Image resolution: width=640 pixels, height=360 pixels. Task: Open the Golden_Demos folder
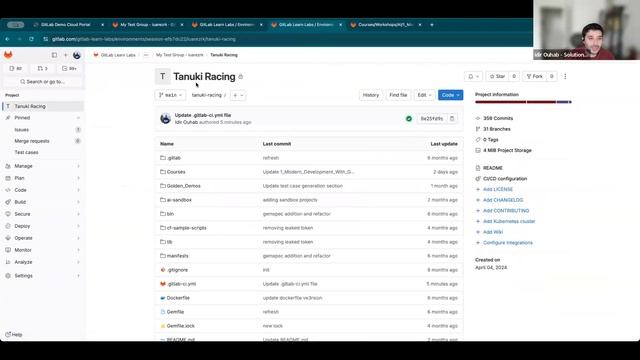183,186
